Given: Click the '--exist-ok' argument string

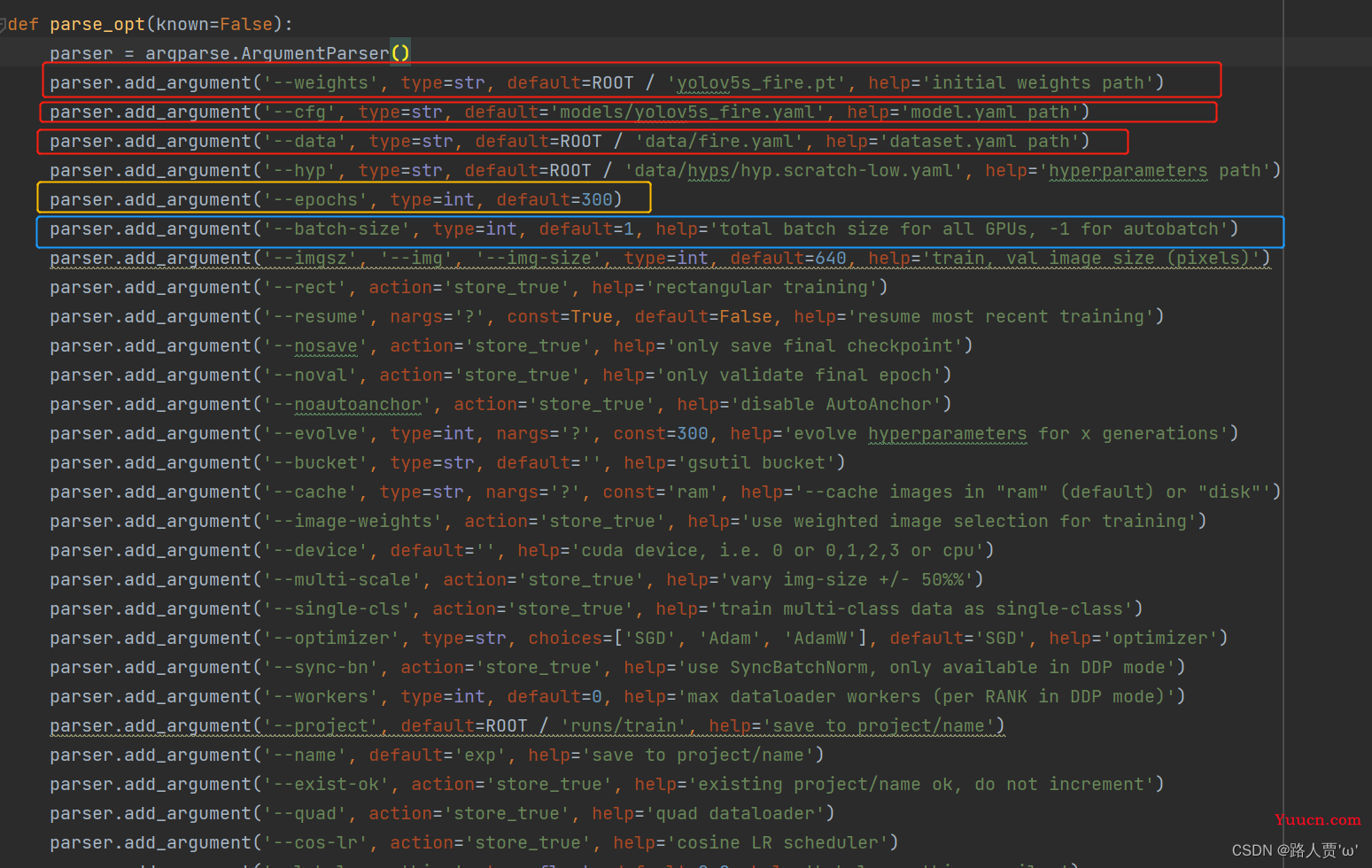Looking at the screenshot, I should click(x=326, y=785).
